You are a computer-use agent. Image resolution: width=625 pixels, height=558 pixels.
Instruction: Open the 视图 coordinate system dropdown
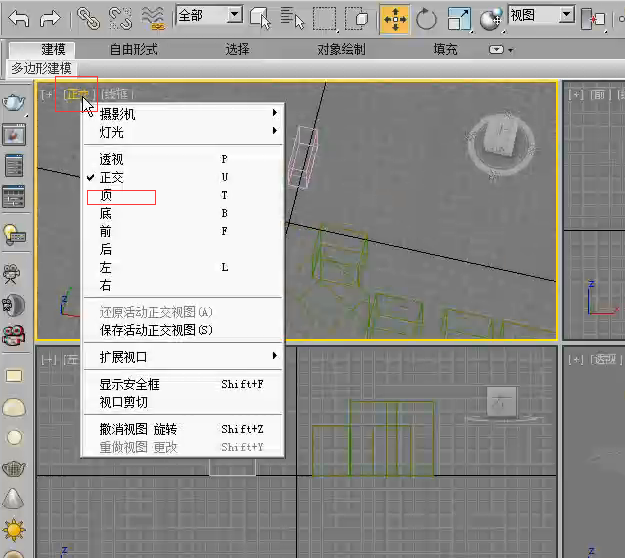coord(542,16)
